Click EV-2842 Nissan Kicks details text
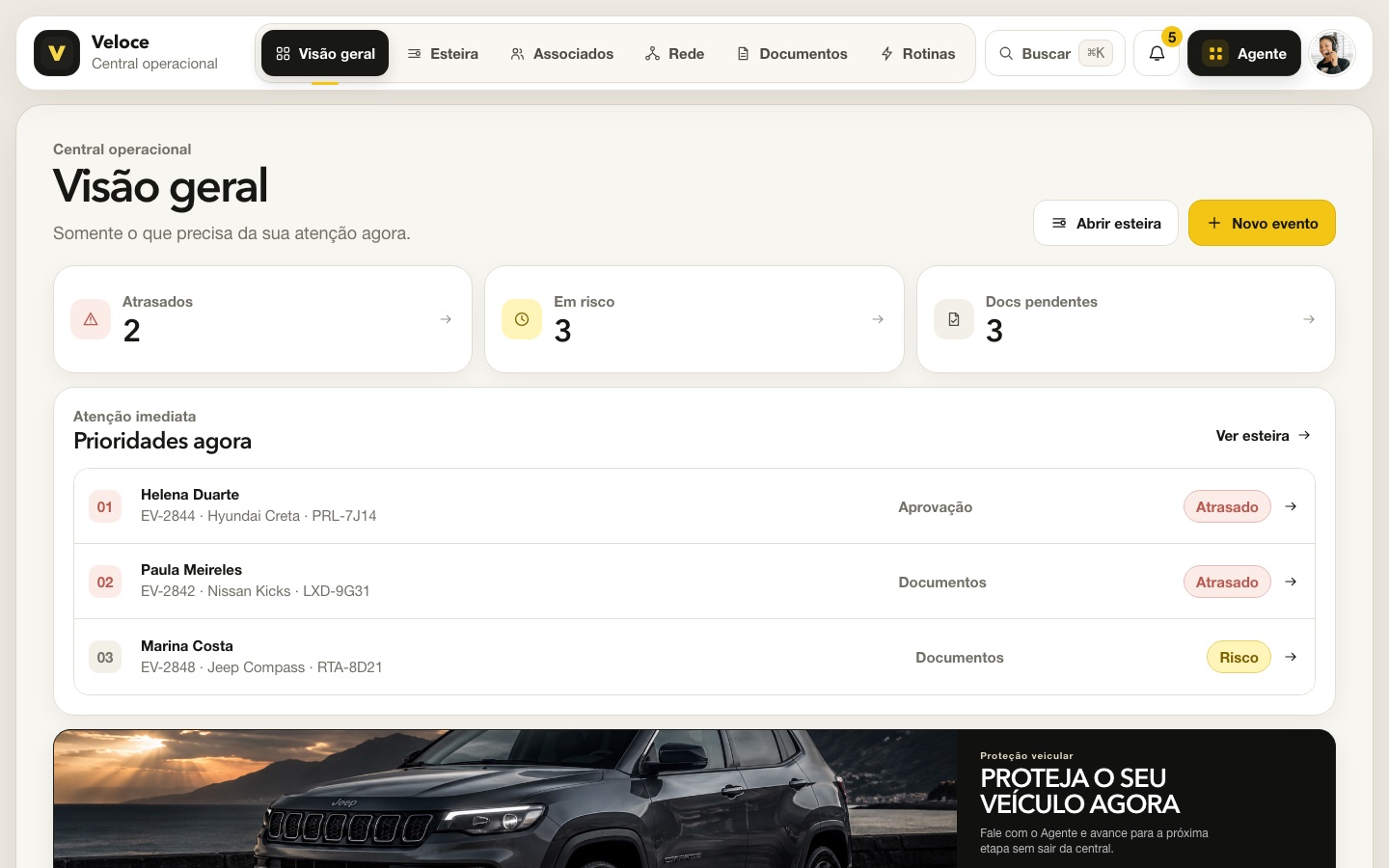 [256, 591]
